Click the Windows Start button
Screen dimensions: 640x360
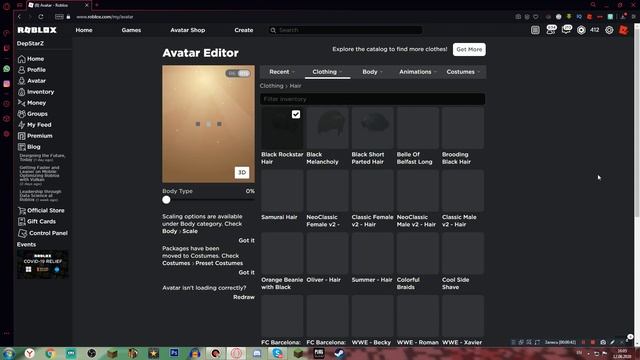[9, 353]
